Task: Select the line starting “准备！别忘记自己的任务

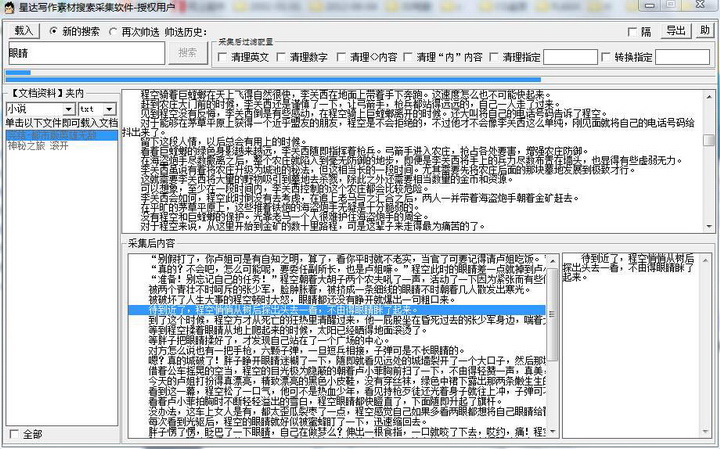Action: point(337,280)
